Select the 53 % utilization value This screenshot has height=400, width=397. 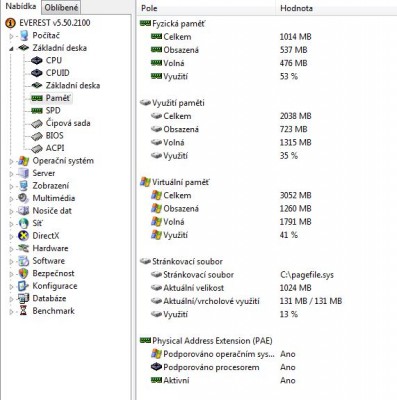289,76
